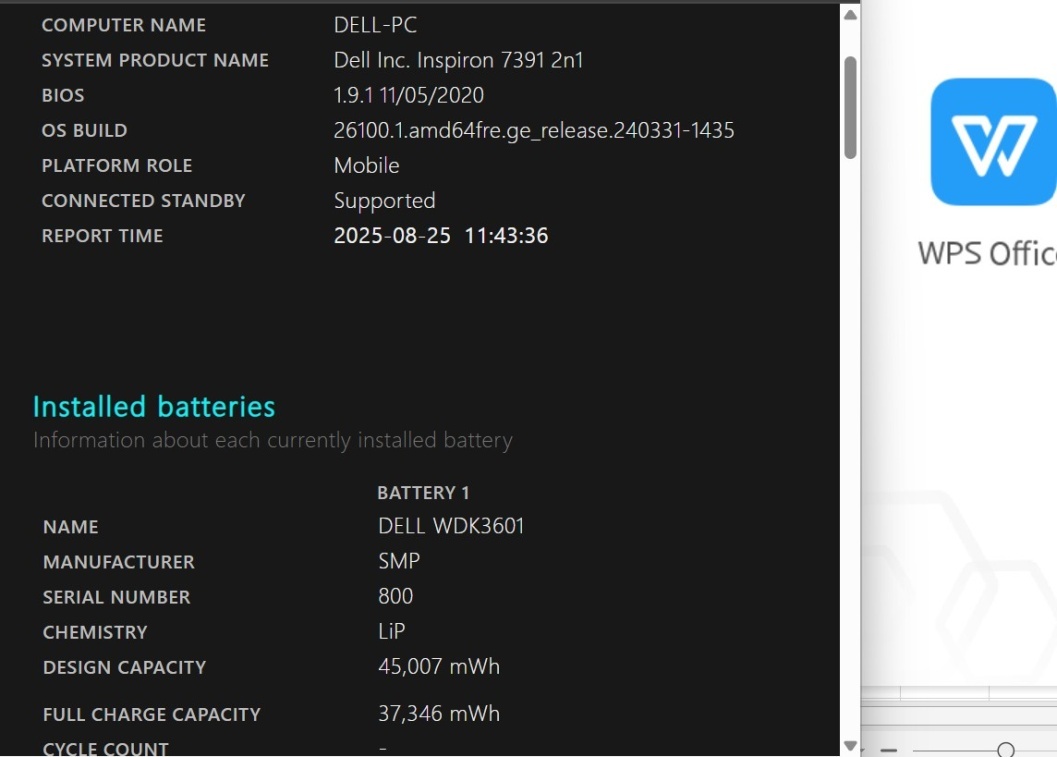This screenshot has height=757, width=1057.
Task: Click the 'SMP' manufacturer value
Action: coord(399,561)
